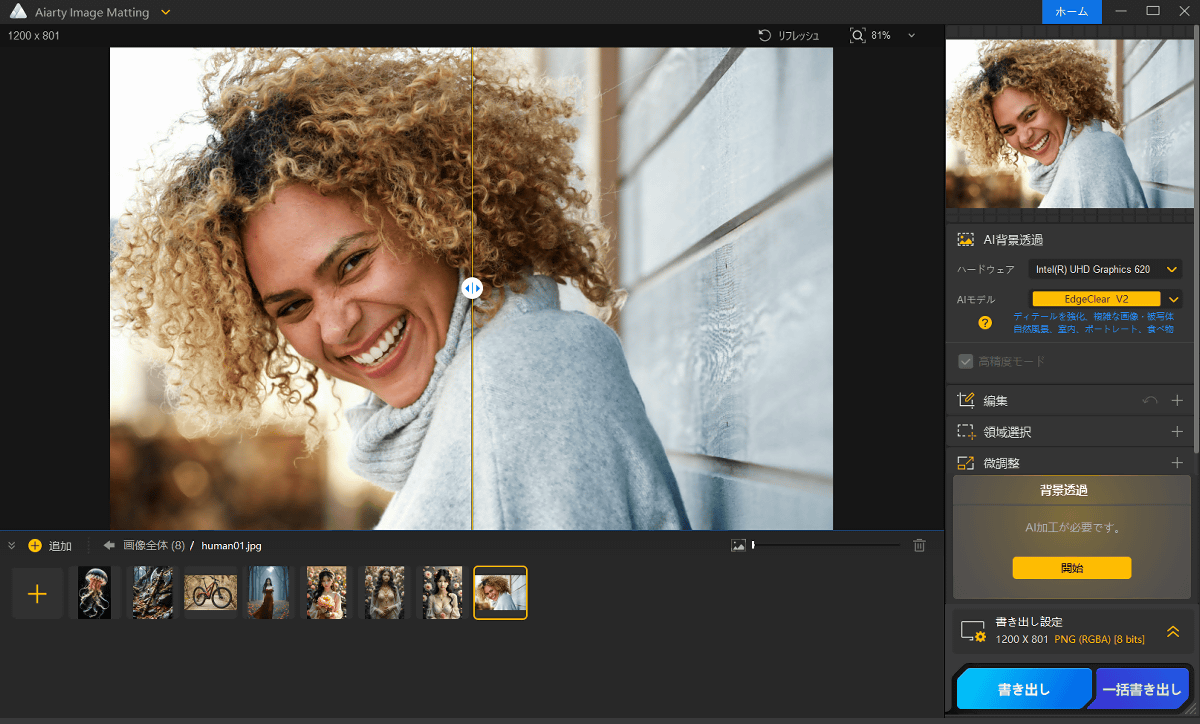Click the AI model help question mark
This screenshot has height=724, width=1200.
tap(985, 322)
